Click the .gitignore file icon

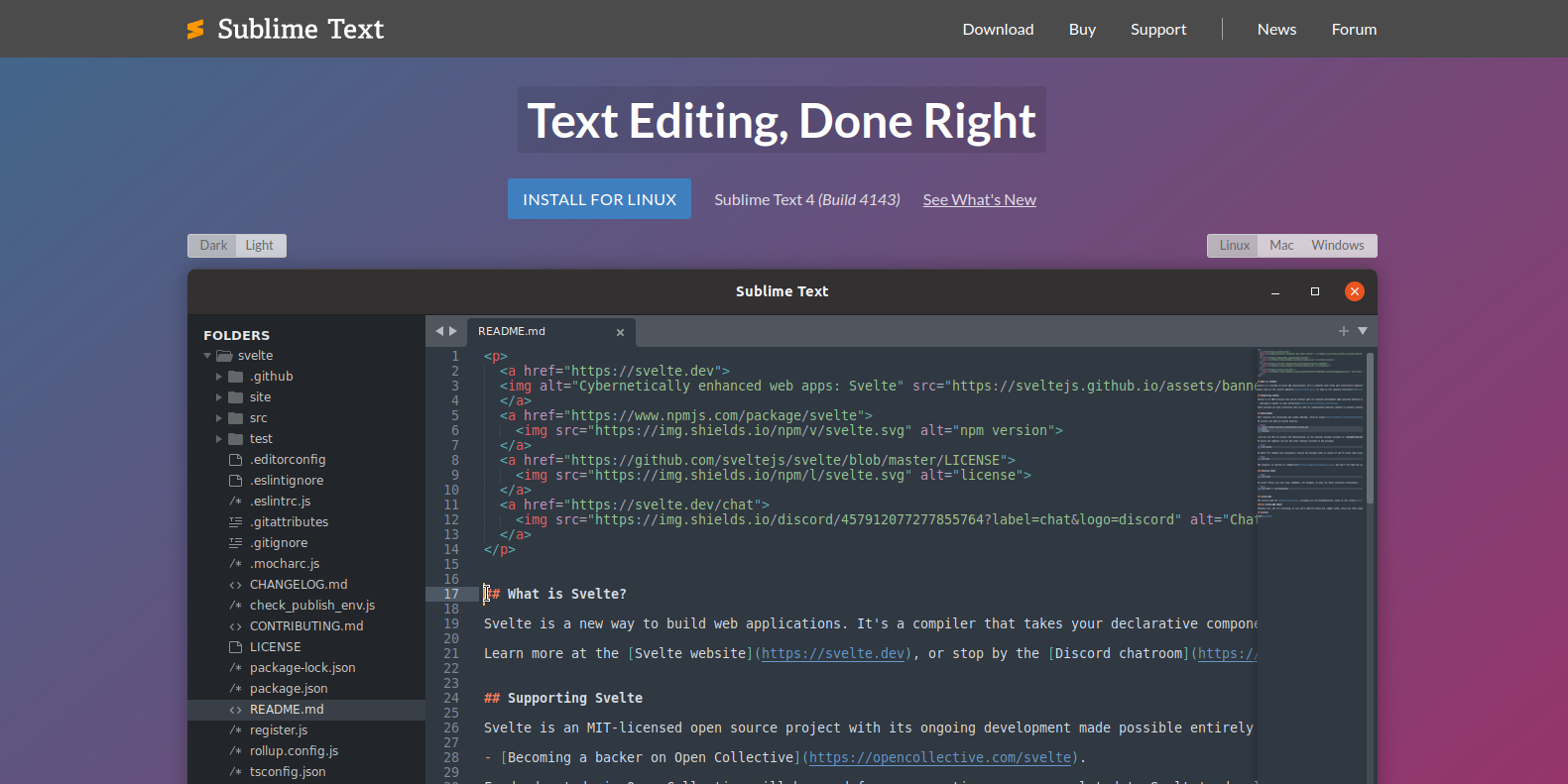(236, 543)
